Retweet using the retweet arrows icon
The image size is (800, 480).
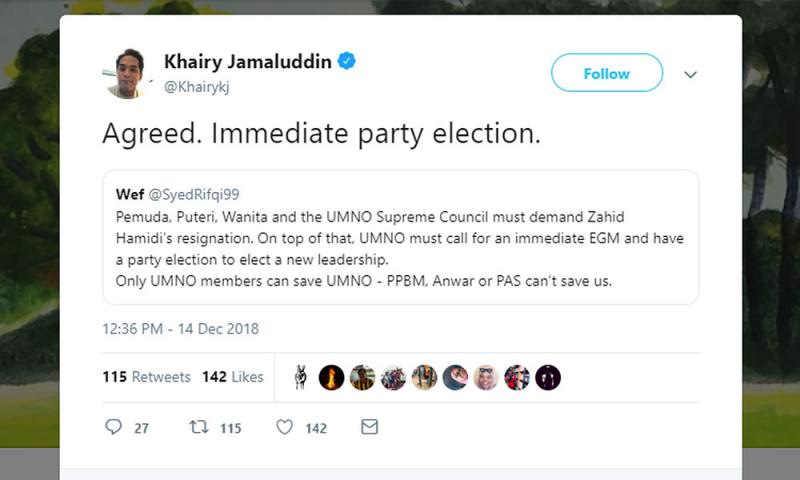point(199,427)
